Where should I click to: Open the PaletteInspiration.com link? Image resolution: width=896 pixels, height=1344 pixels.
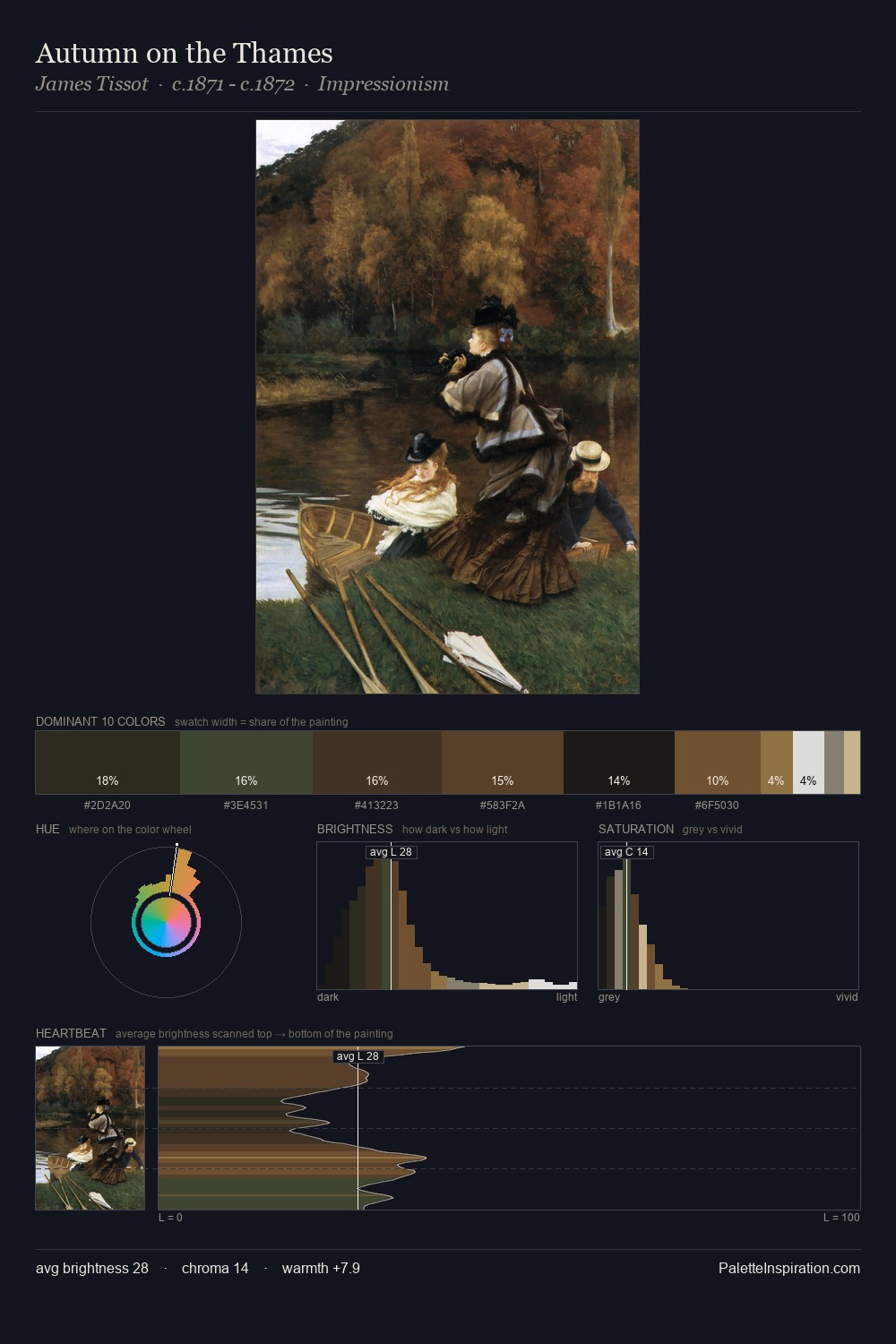pos(789,1268)
